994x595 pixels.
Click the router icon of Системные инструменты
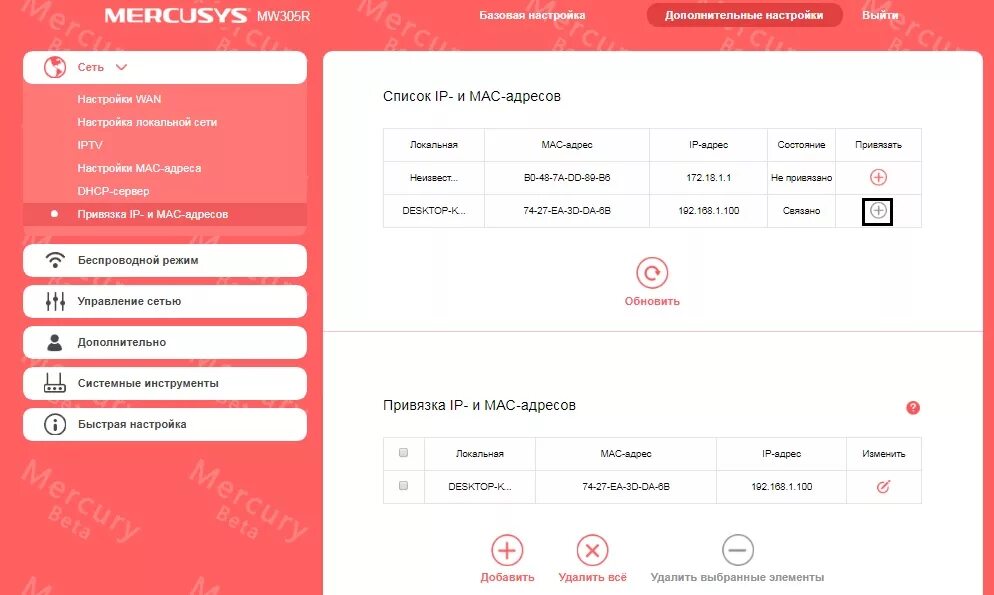[x=55, y=383]
